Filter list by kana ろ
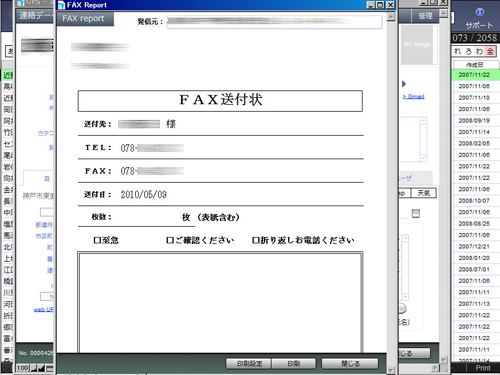500x375 pixels. (468, 51)
